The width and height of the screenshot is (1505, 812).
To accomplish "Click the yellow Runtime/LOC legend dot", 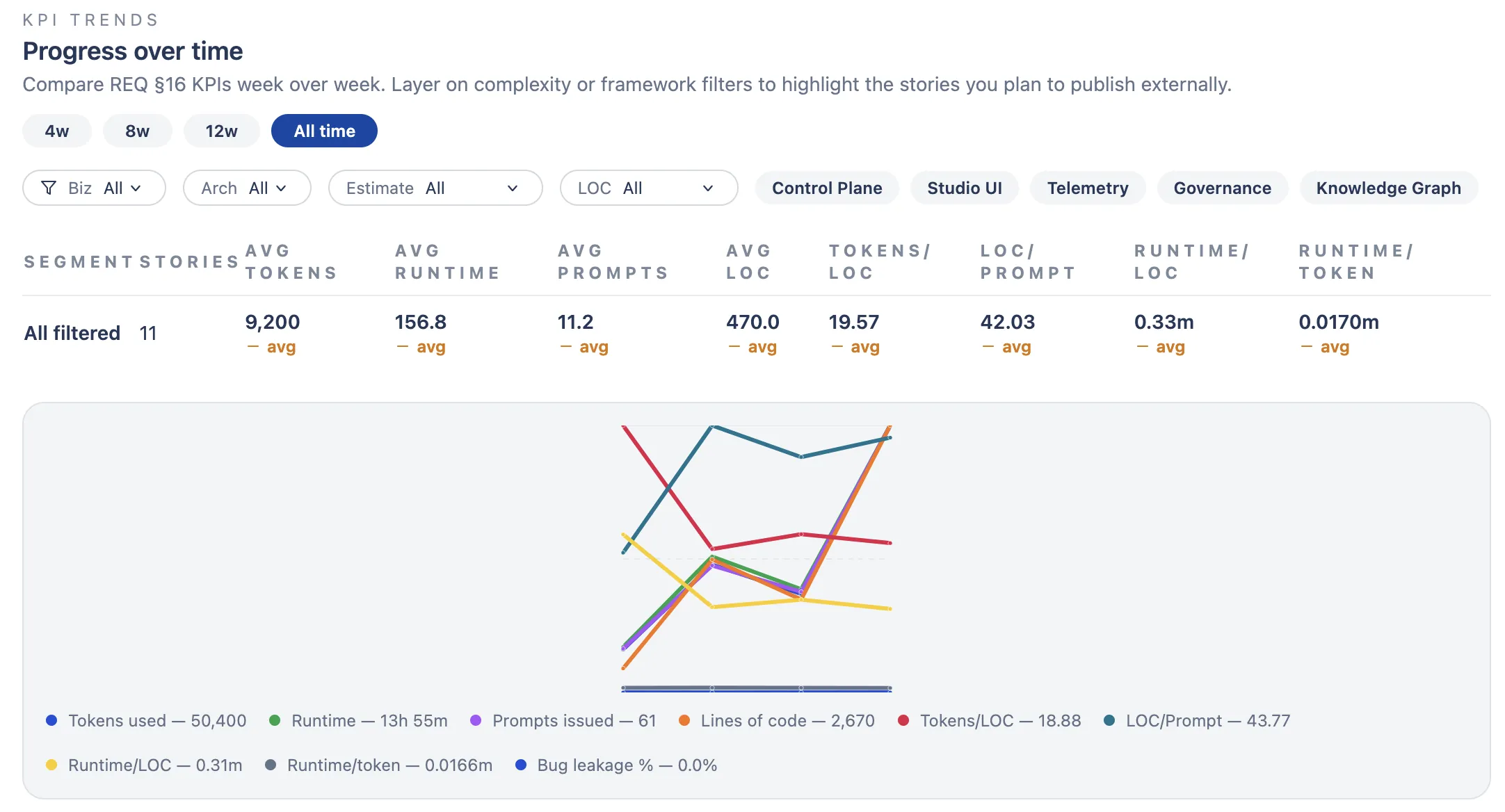I will [51, 765].
